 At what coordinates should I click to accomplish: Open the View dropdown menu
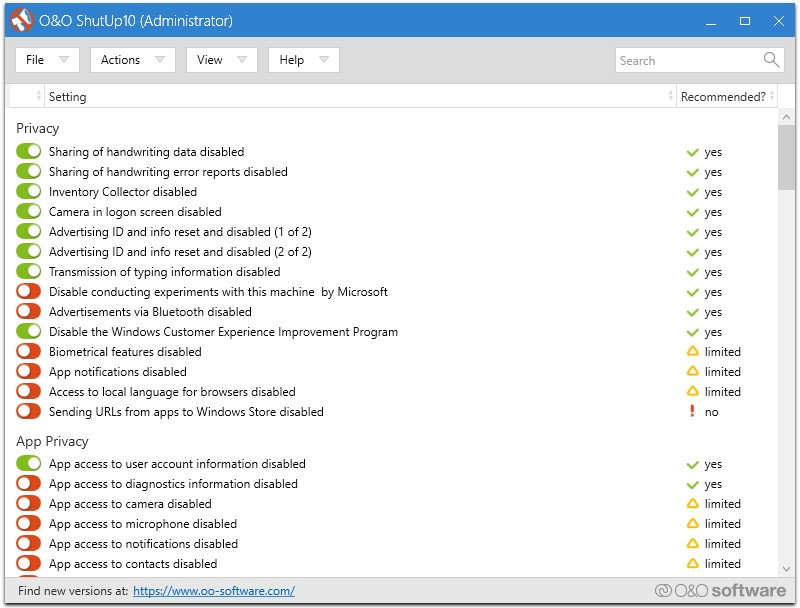tap(221, 60)
